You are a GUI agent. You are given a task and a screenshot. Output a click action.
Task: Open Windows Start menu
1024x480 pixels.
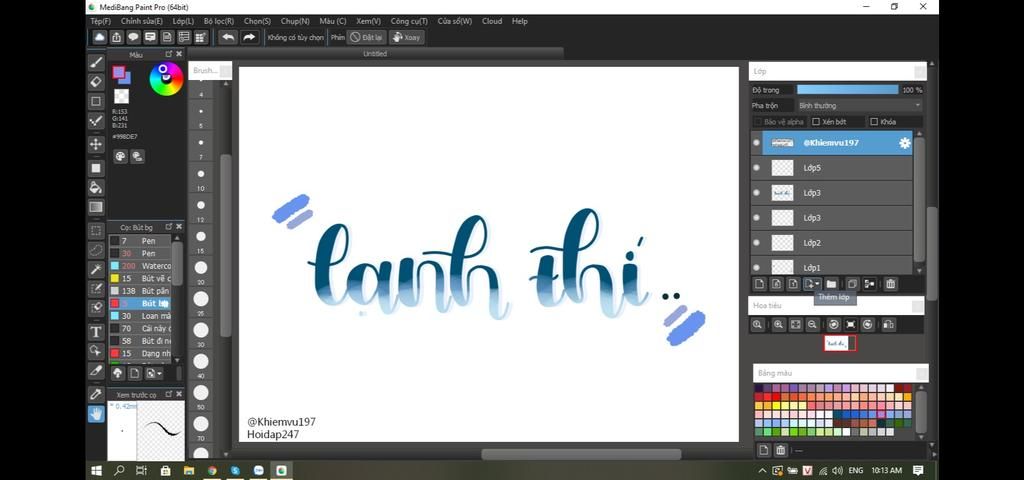[97, 470]
